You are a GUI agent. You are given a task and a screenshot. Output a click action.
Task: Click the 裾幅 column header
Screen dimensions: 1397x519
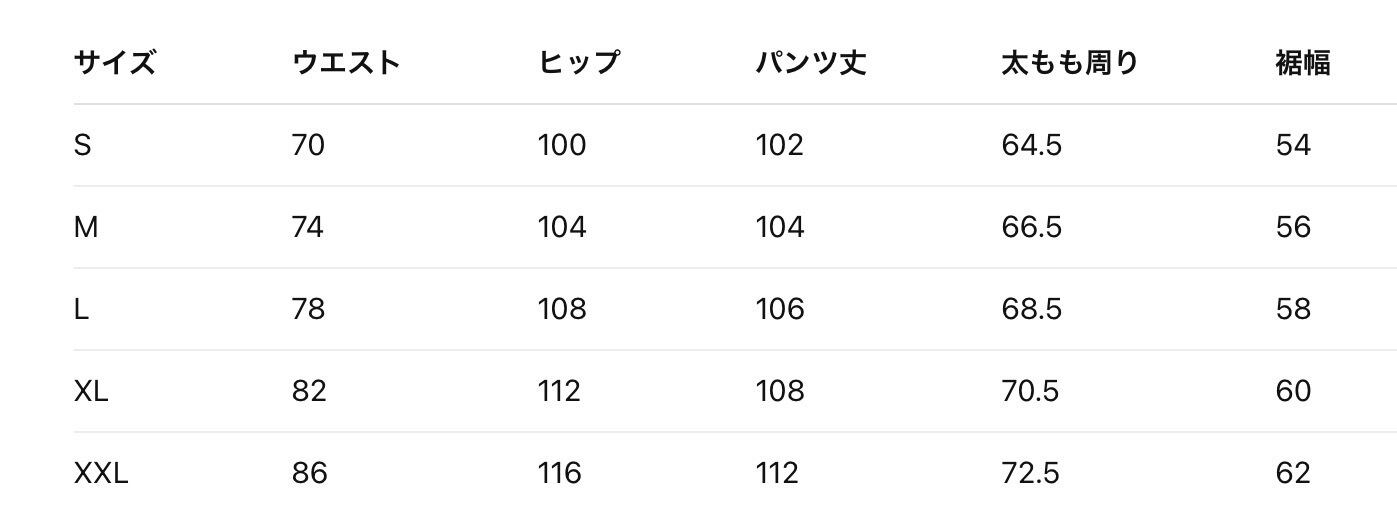pos(1302,63)
